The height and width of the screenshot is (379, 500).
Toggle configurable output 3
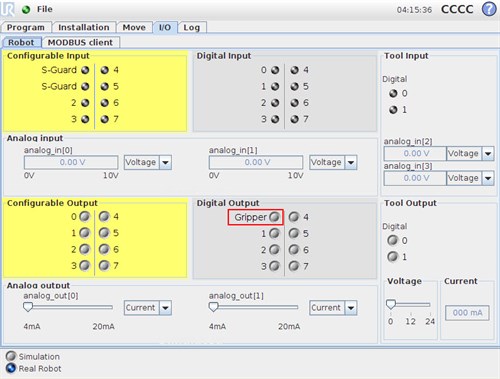[85, 265]
